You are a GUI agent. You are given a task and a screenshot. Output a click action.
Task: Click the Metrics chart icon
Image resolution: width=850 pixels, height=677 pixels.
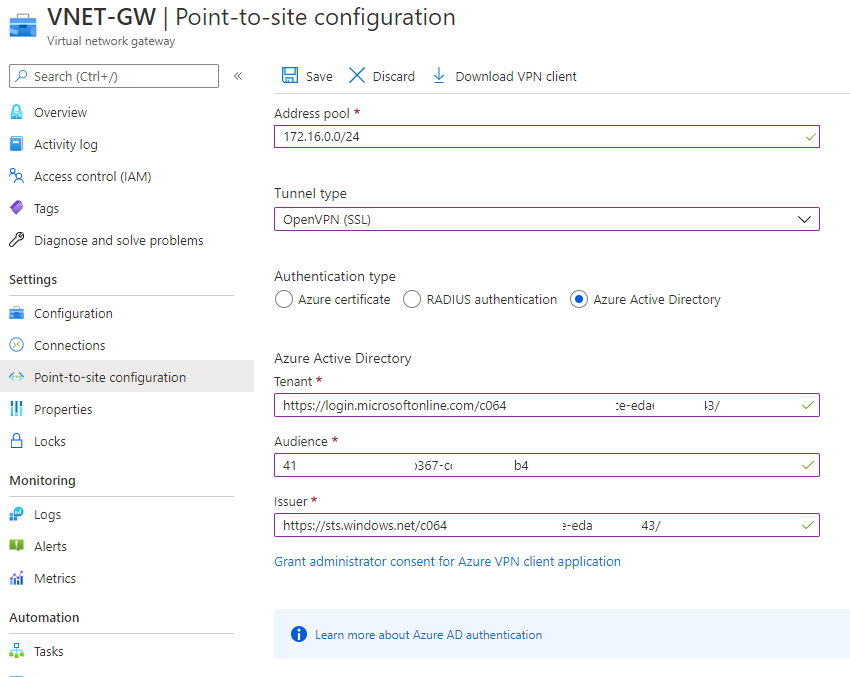[17, 578]
